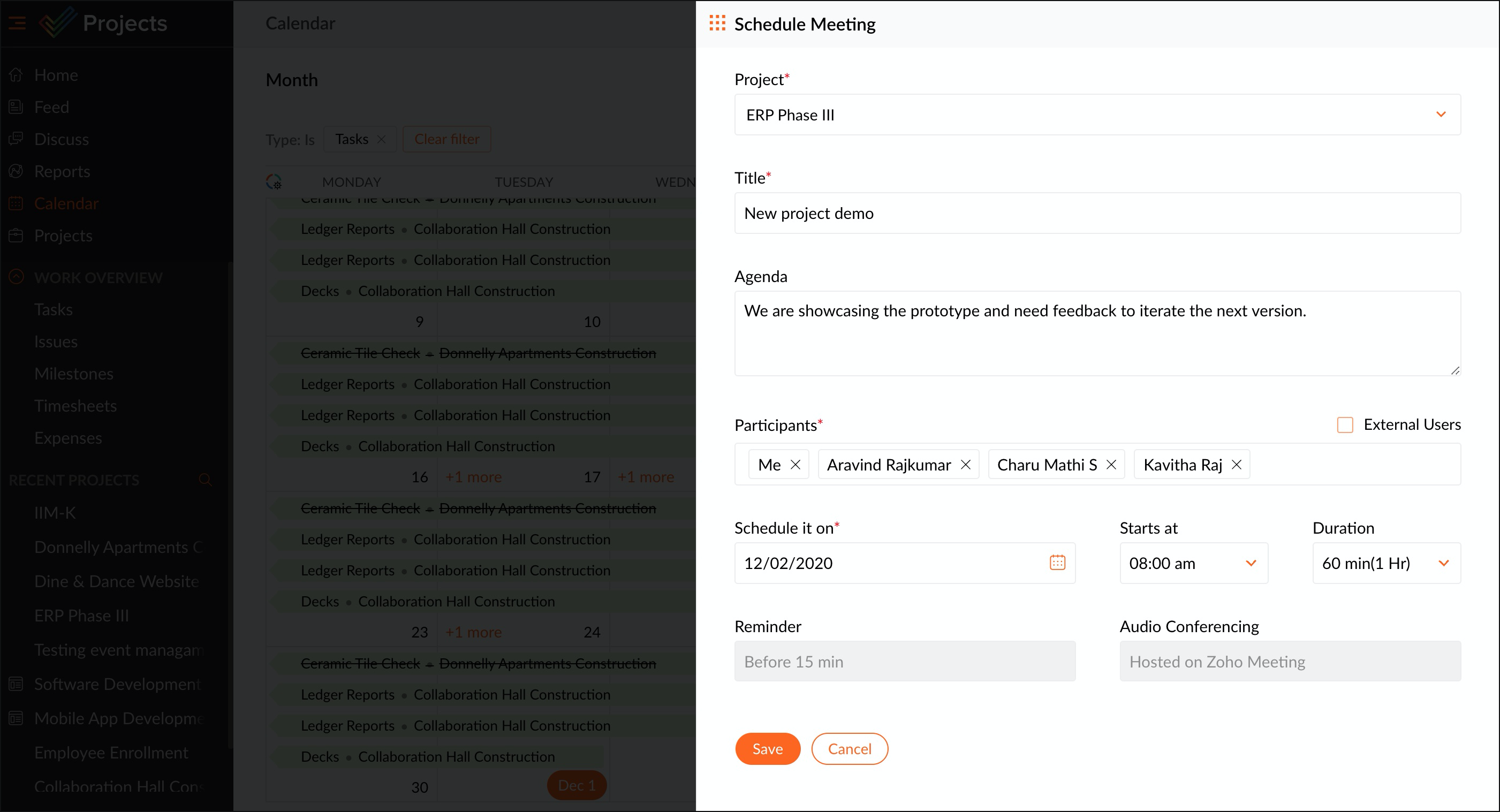The height and width of the screenshot is (812, 1500).
Task: Open Reports in the sidebar
Action: click(x=62, y=171)
